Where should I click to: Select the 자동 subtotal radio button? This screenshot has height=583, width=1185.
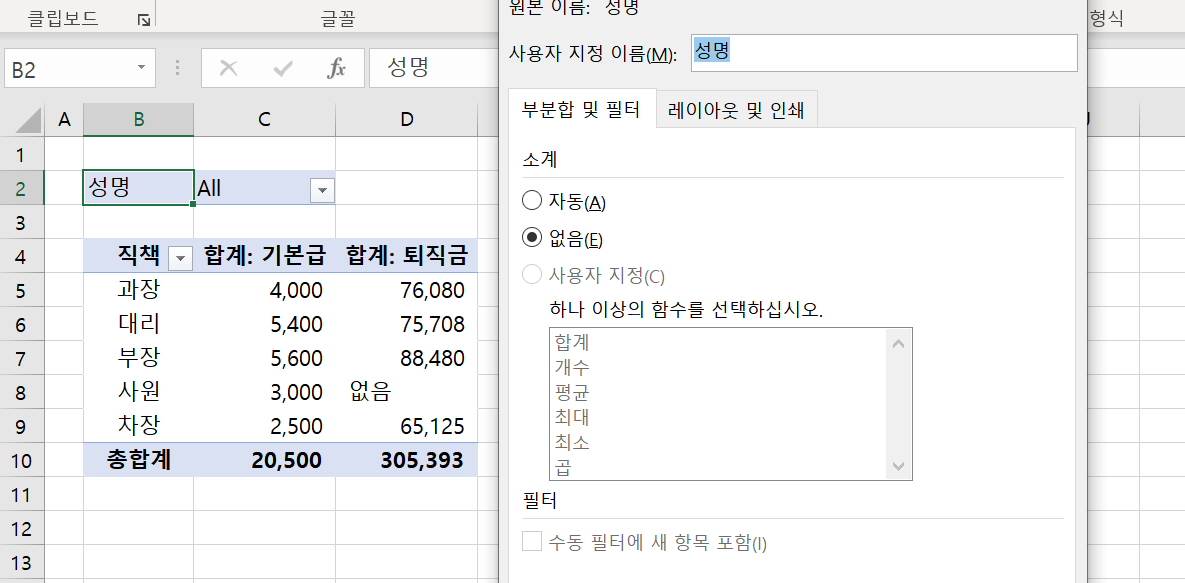(533, 201)
